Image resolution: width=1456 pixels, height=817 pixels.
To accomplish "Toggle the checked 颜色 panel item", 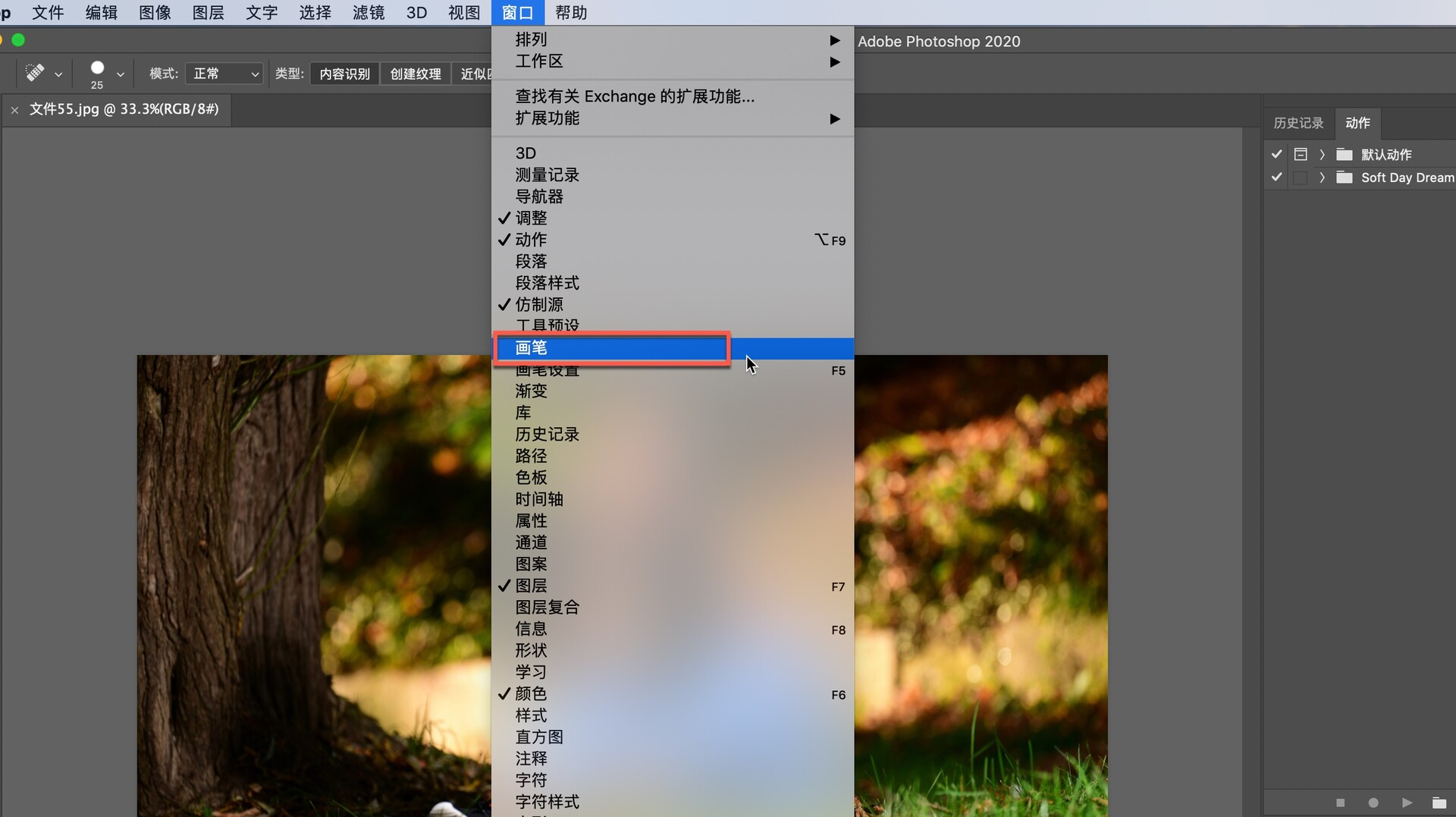I will (x=673, y=694).
